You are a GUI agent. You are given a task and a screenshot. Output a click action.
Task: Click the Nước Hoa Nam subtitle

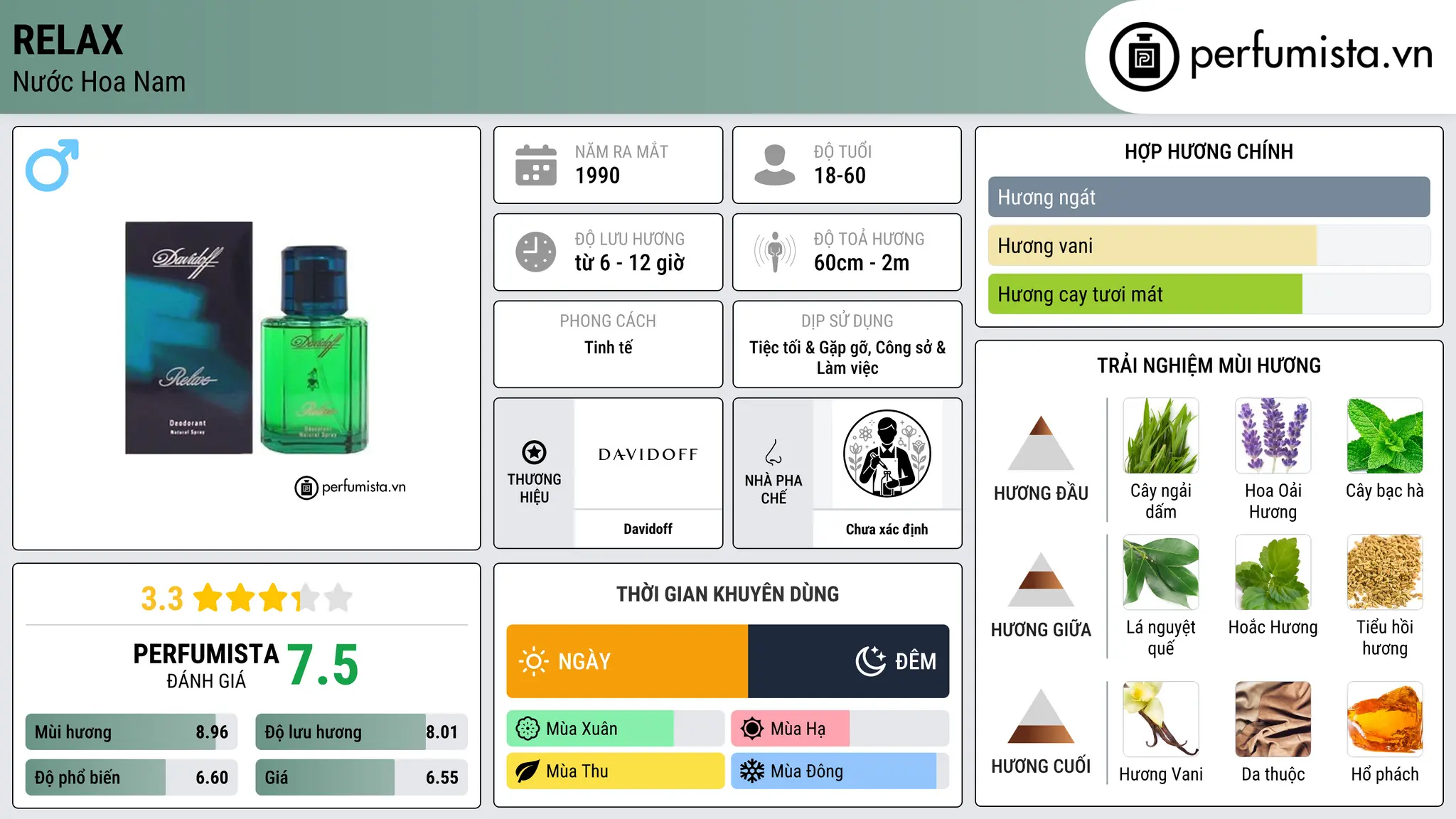tap(100, 82)
